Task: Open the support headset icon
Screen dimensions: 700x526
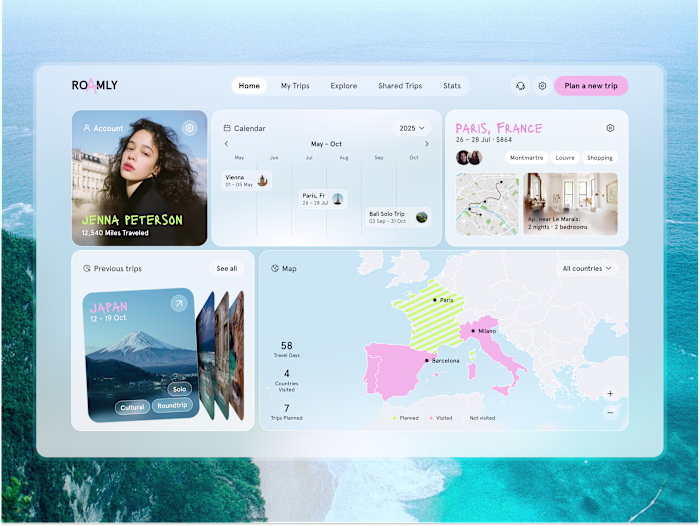Action: click(x=521, y=86)
